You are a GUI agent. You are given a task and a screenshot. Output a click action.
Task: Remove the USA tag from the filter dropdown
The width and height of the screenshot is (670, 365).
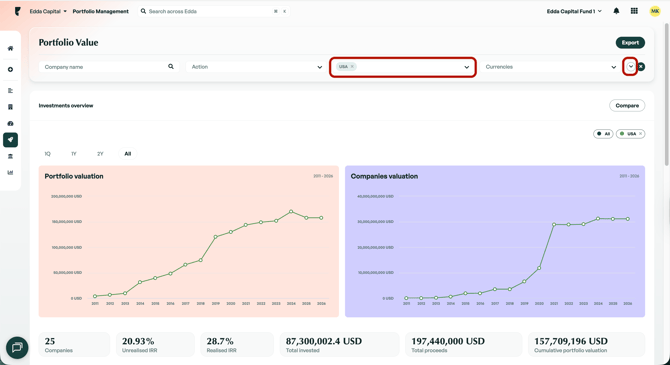click(x=352, y=67)
